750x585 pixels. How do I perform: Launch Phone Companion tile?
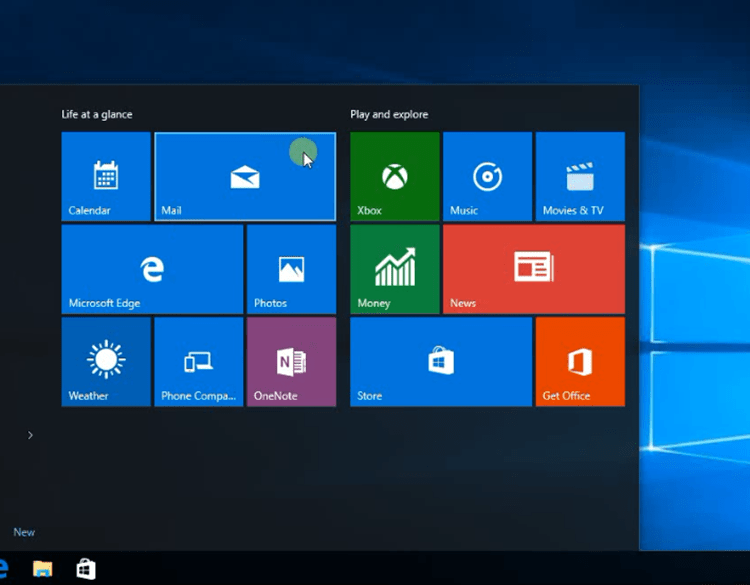[x=199, y=362]
